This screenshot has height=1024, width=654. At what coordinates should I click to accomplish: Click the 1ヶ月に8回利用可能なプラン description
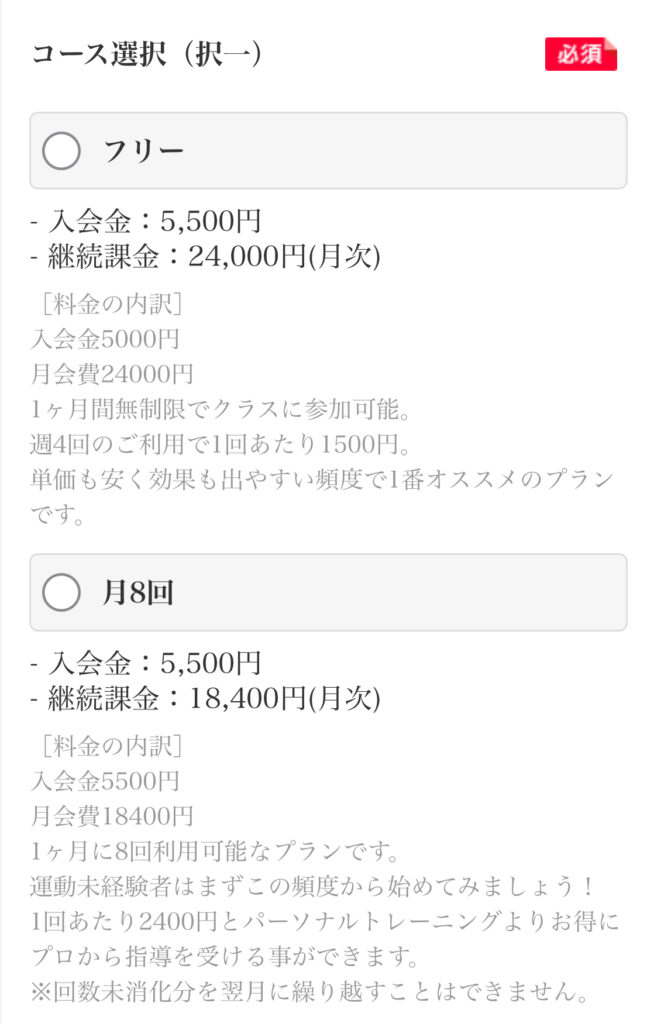coord(215,851)
